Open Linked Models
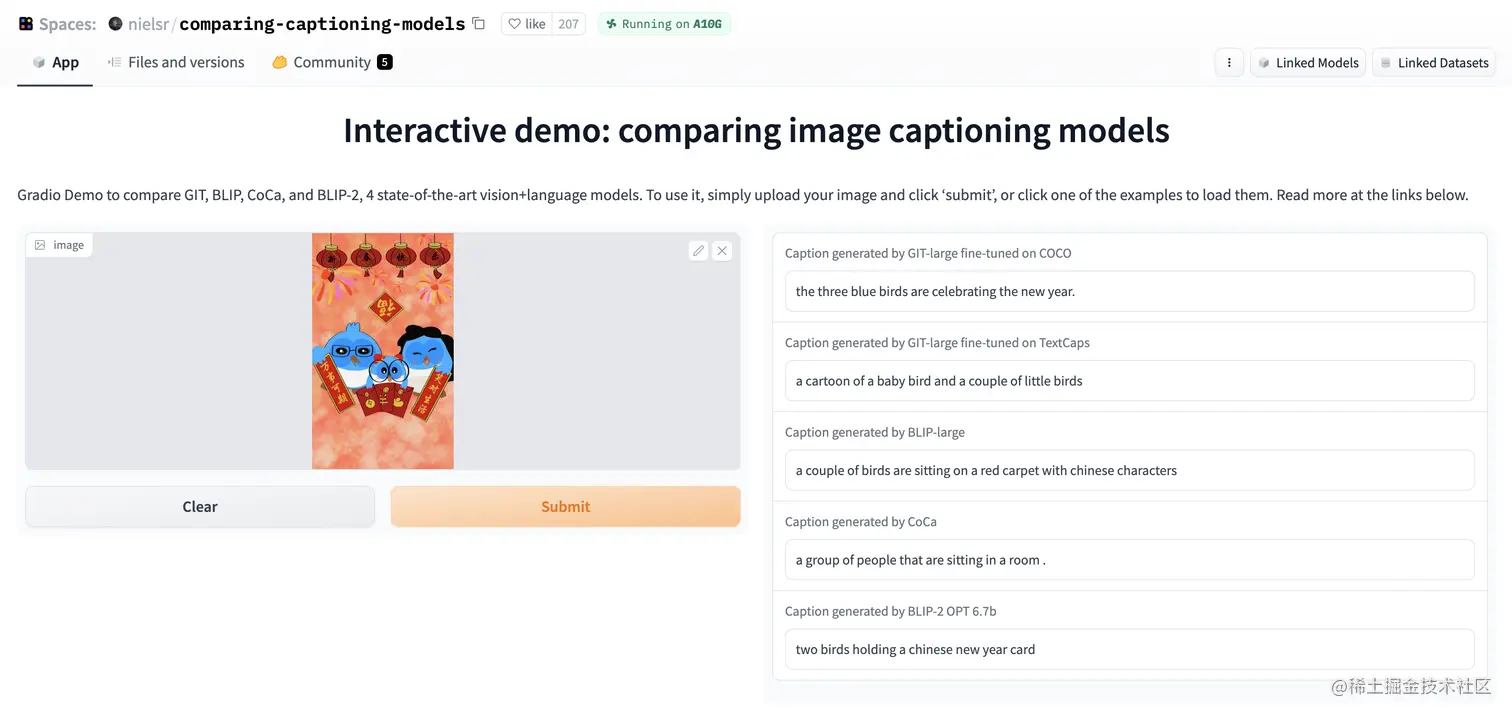 (1308, 62)
